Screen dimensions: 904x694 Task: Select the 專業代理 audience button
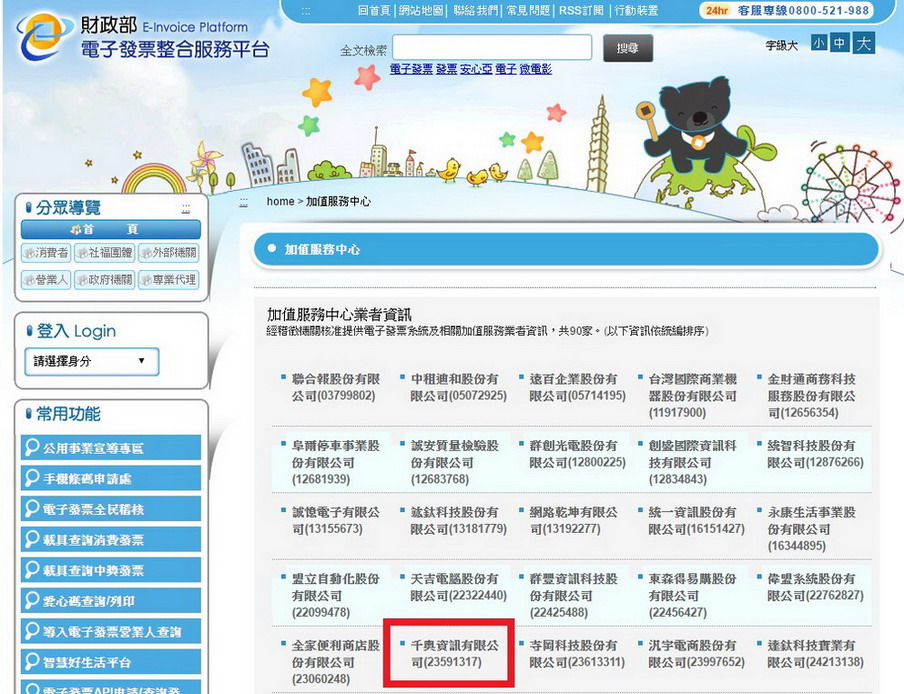169,280
